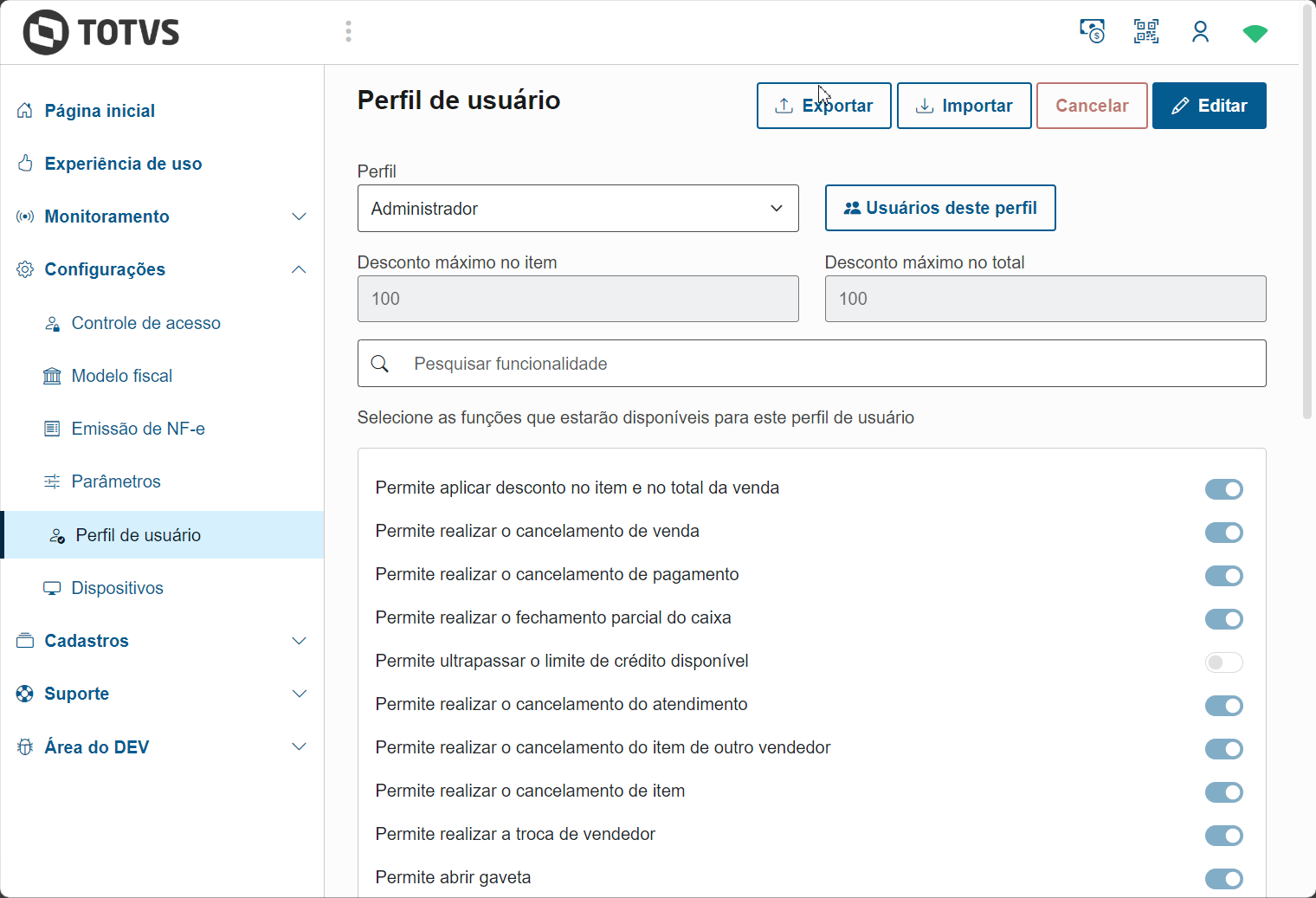This screenshot has height=898, width=1316.
Task: Open the Perfil dropdown showing Administrador
Action: pyautogui.click(x=577, y=209)
